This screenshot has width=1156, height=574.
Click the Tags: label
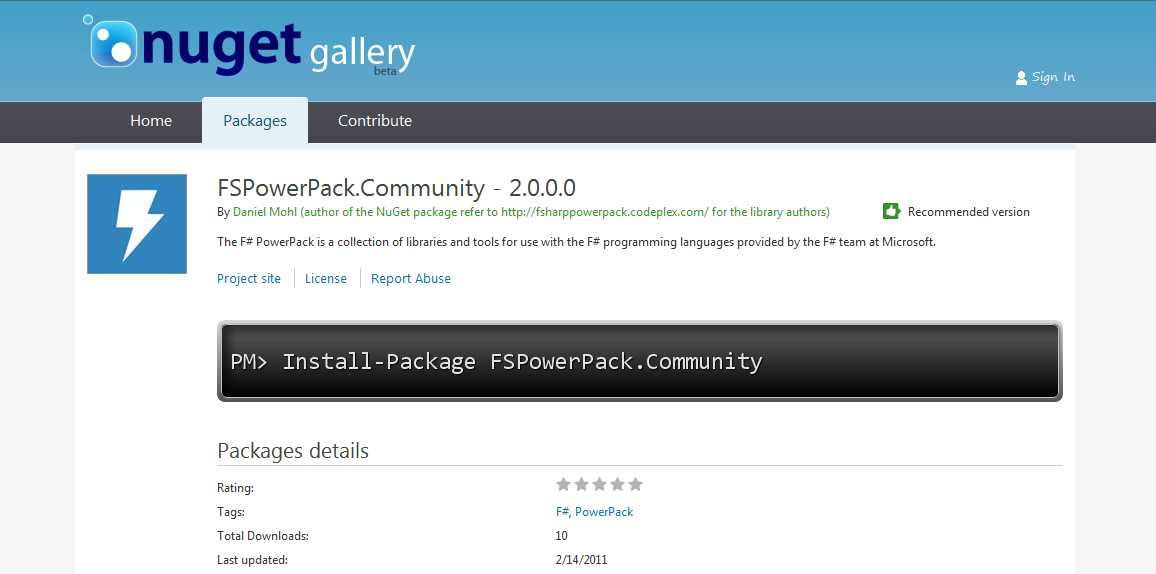pyautogui.click(x=231, y=512)
